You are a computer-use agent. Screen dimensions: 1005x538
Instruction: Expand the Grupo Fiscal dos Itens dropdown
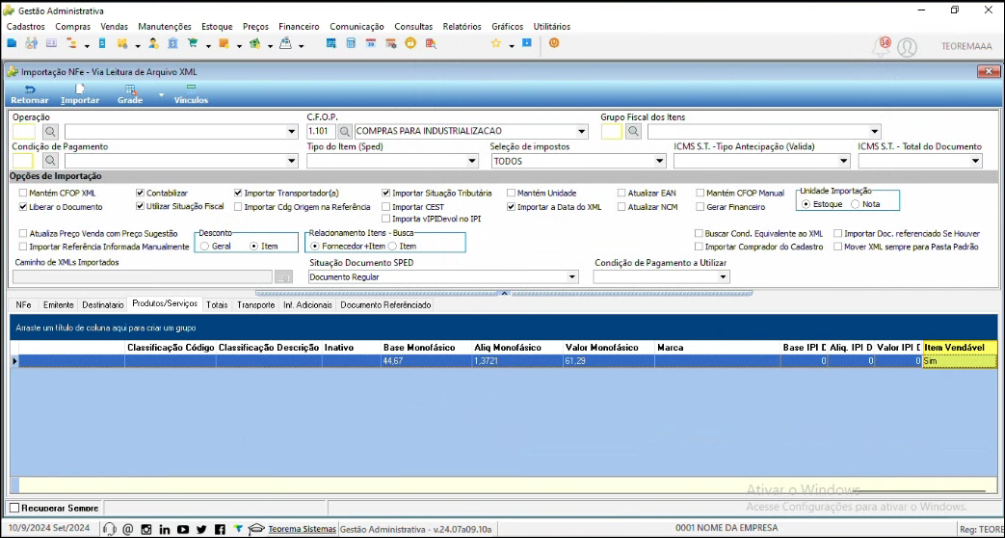tap(874, 132)
